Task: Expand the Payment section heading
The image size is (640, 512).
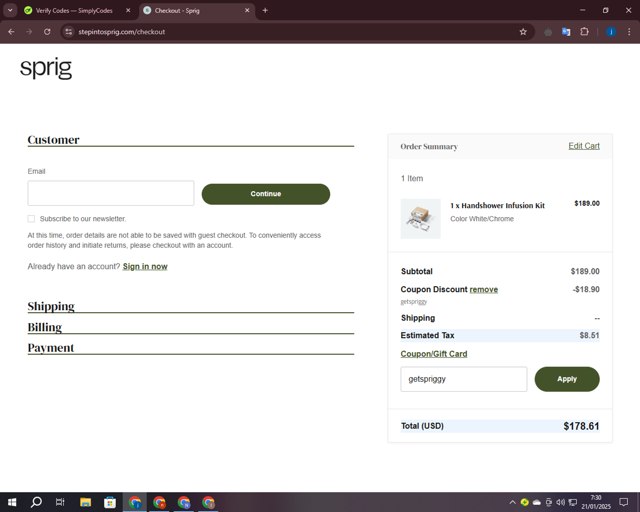Action: click(x=51, y=348)
